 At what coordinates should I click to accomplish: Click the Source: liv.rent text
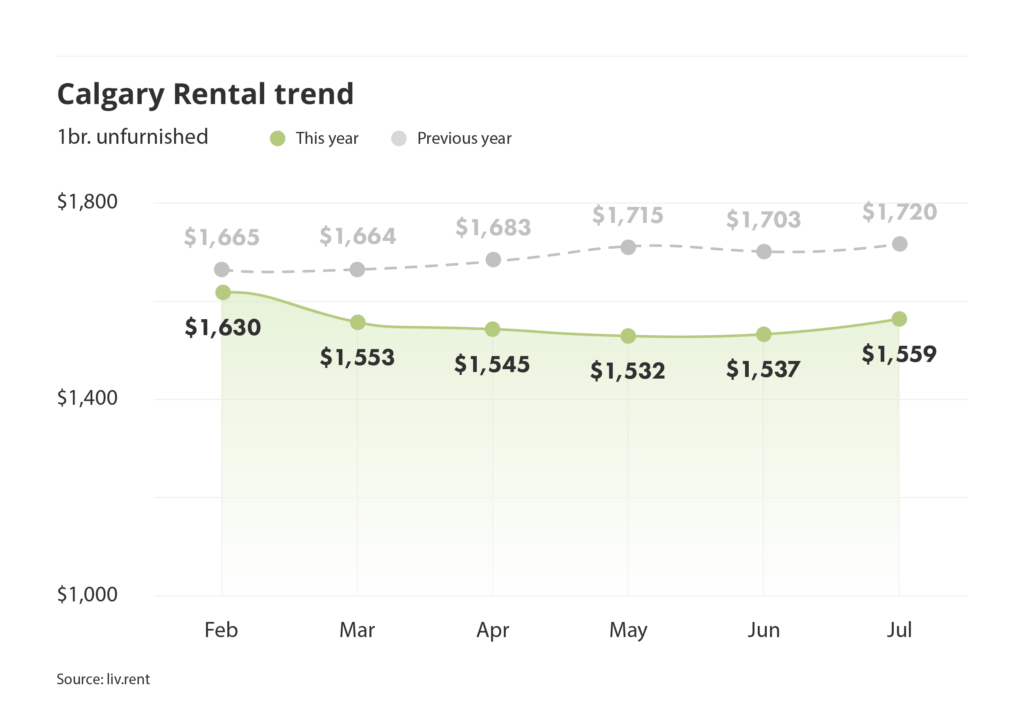[103, 679]
